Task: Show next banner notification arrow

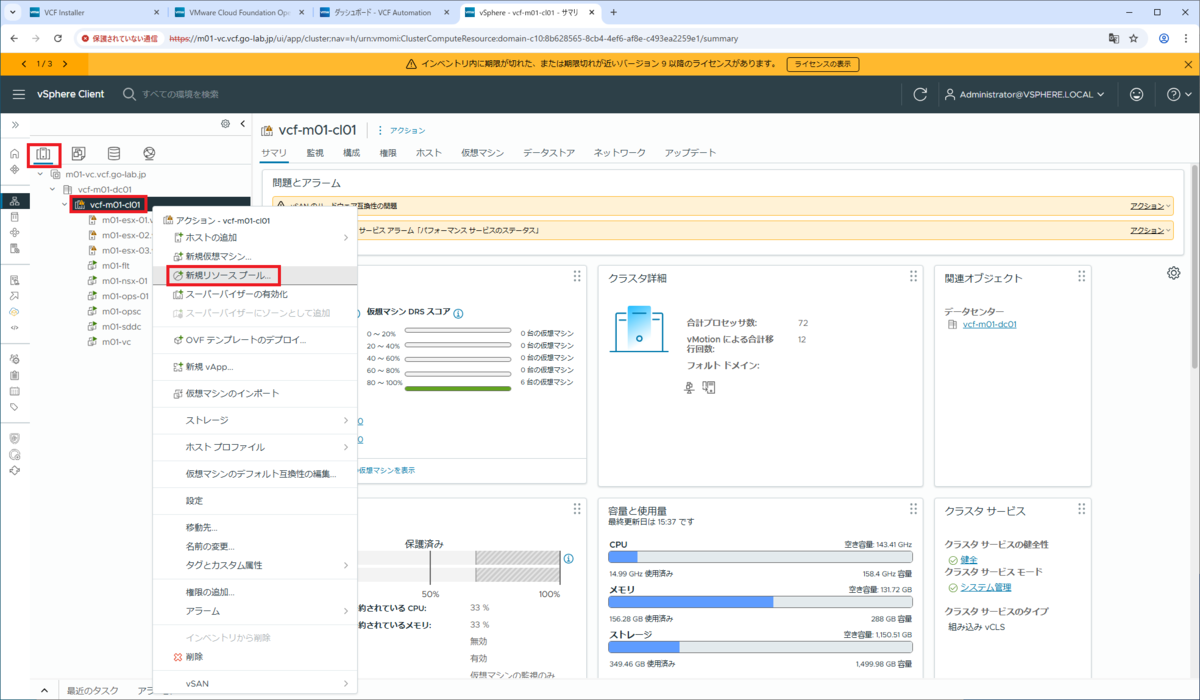Action: [64, 63]
